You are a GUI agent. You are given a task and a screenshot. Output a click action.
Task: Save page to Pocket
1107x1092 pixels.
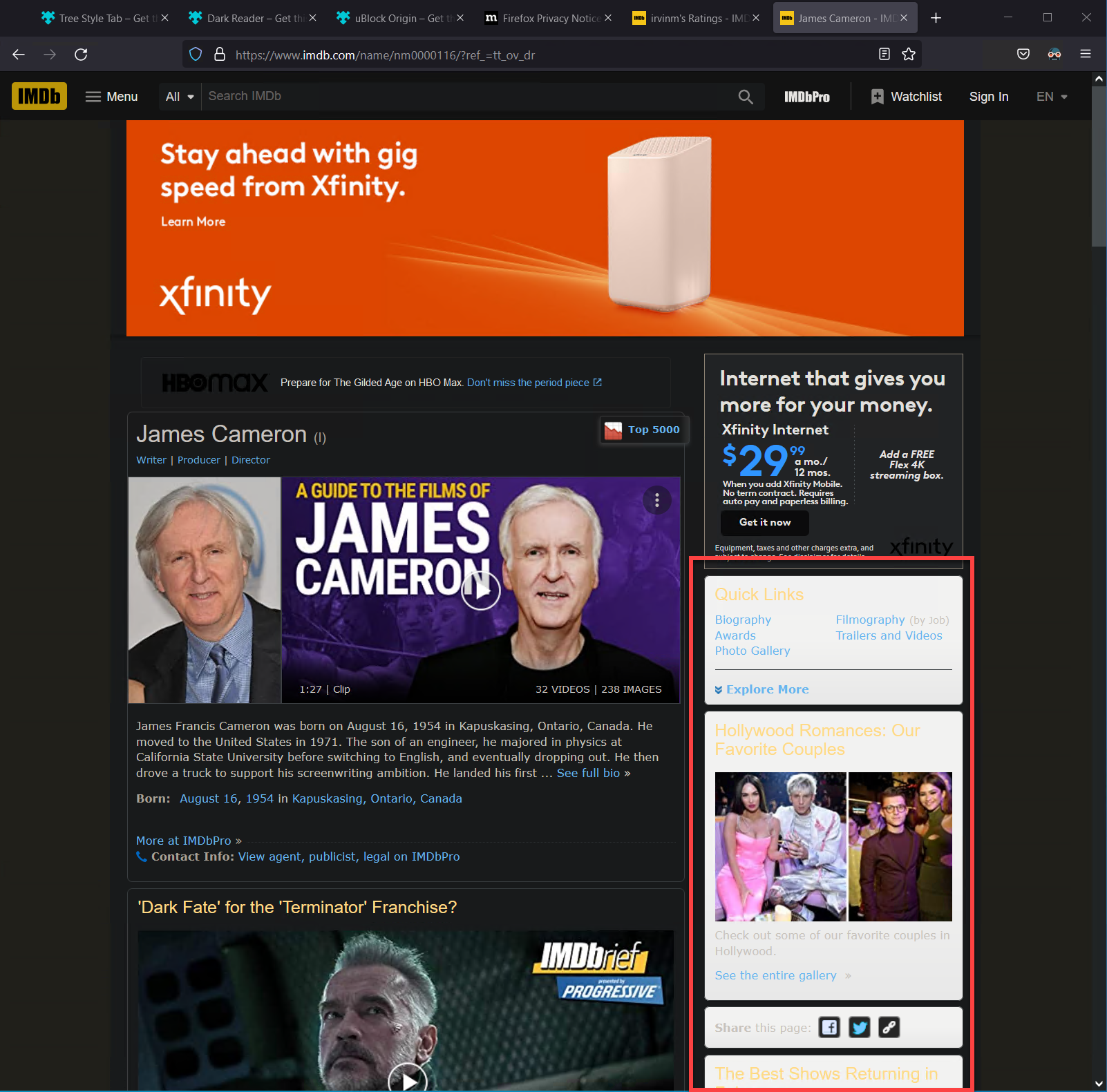(1023, 54)
